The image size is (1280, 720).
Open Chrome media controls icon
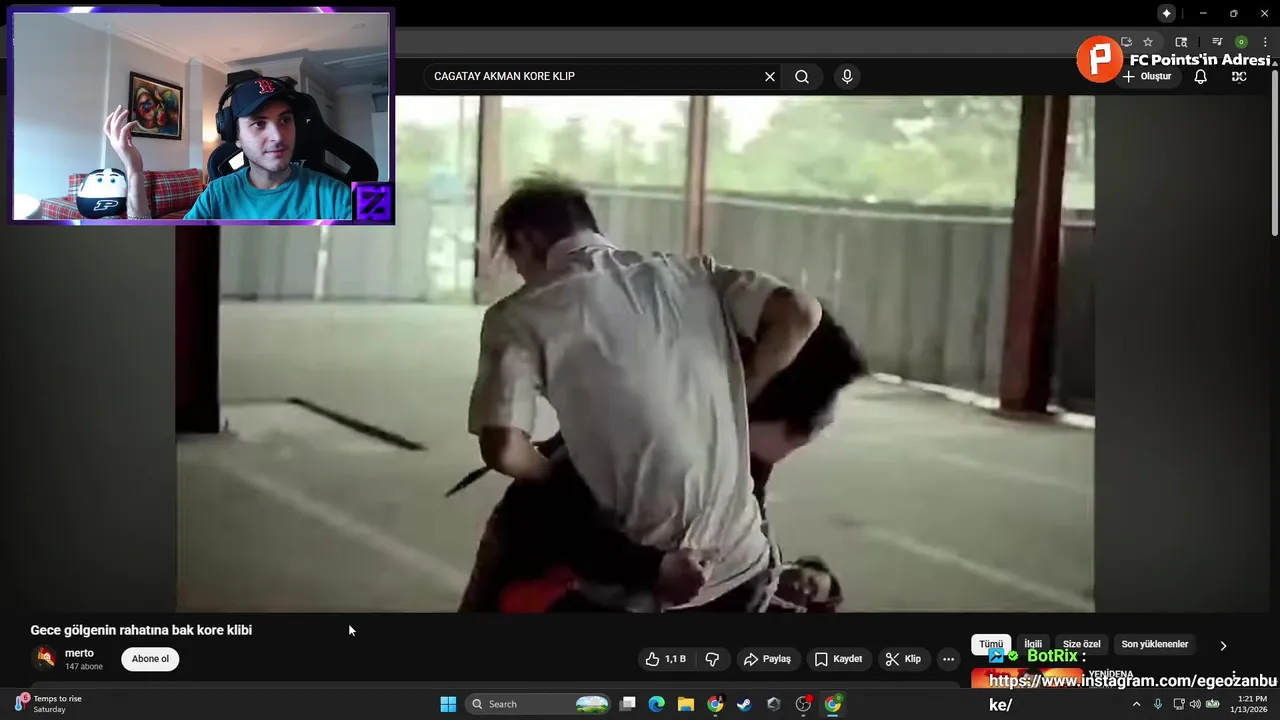tap(1217, 42)
